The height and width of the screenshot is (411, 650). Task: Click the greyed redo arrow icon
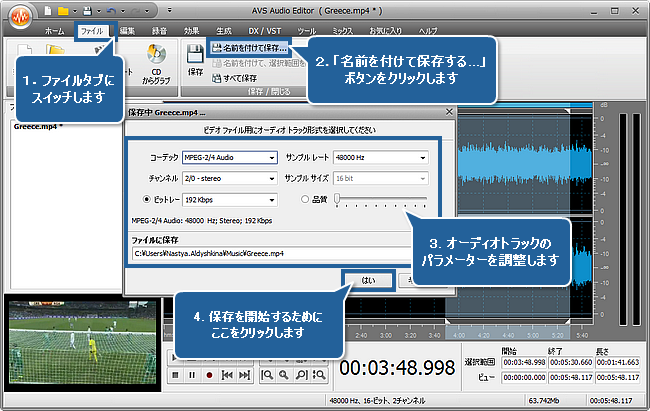pos(136,11)
